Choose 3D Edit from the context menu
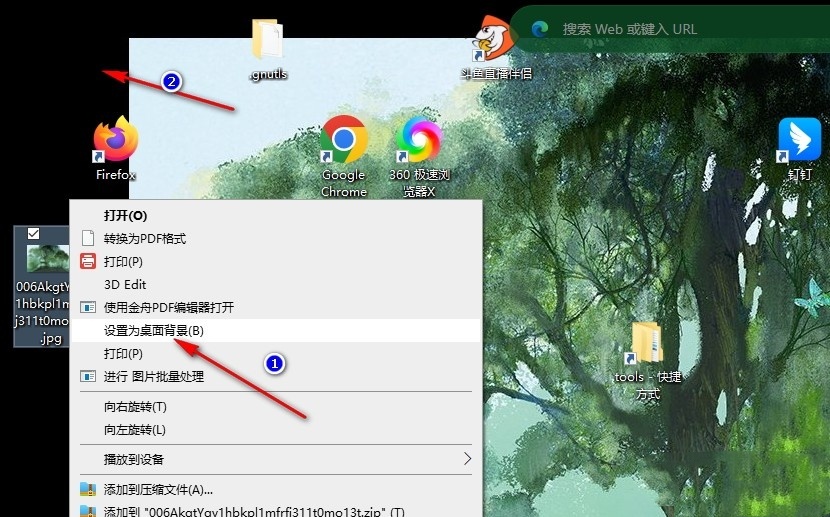 click(x=125, y=284)
